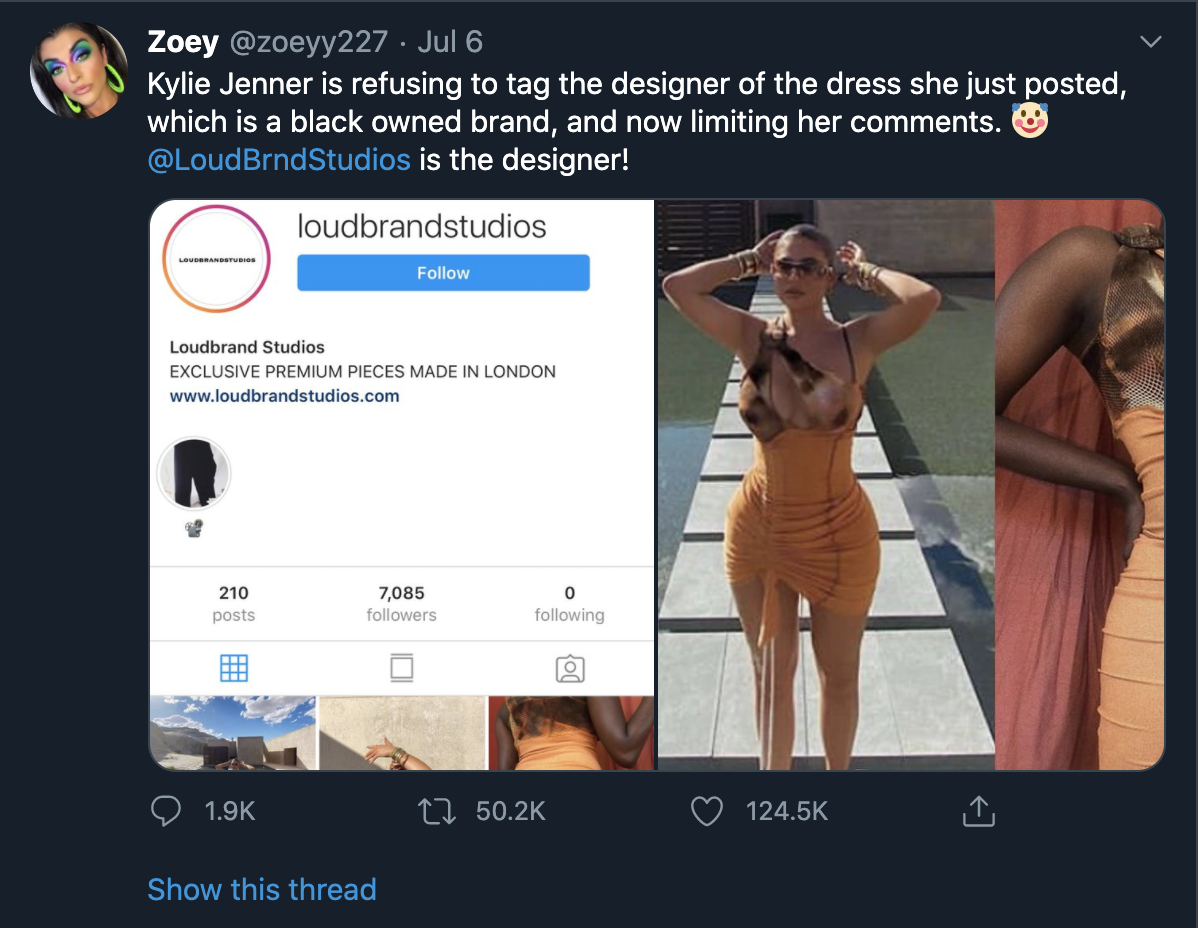
Task: Open the www.loudbrandstudios.com website link
Action: (x=284, y=396)
